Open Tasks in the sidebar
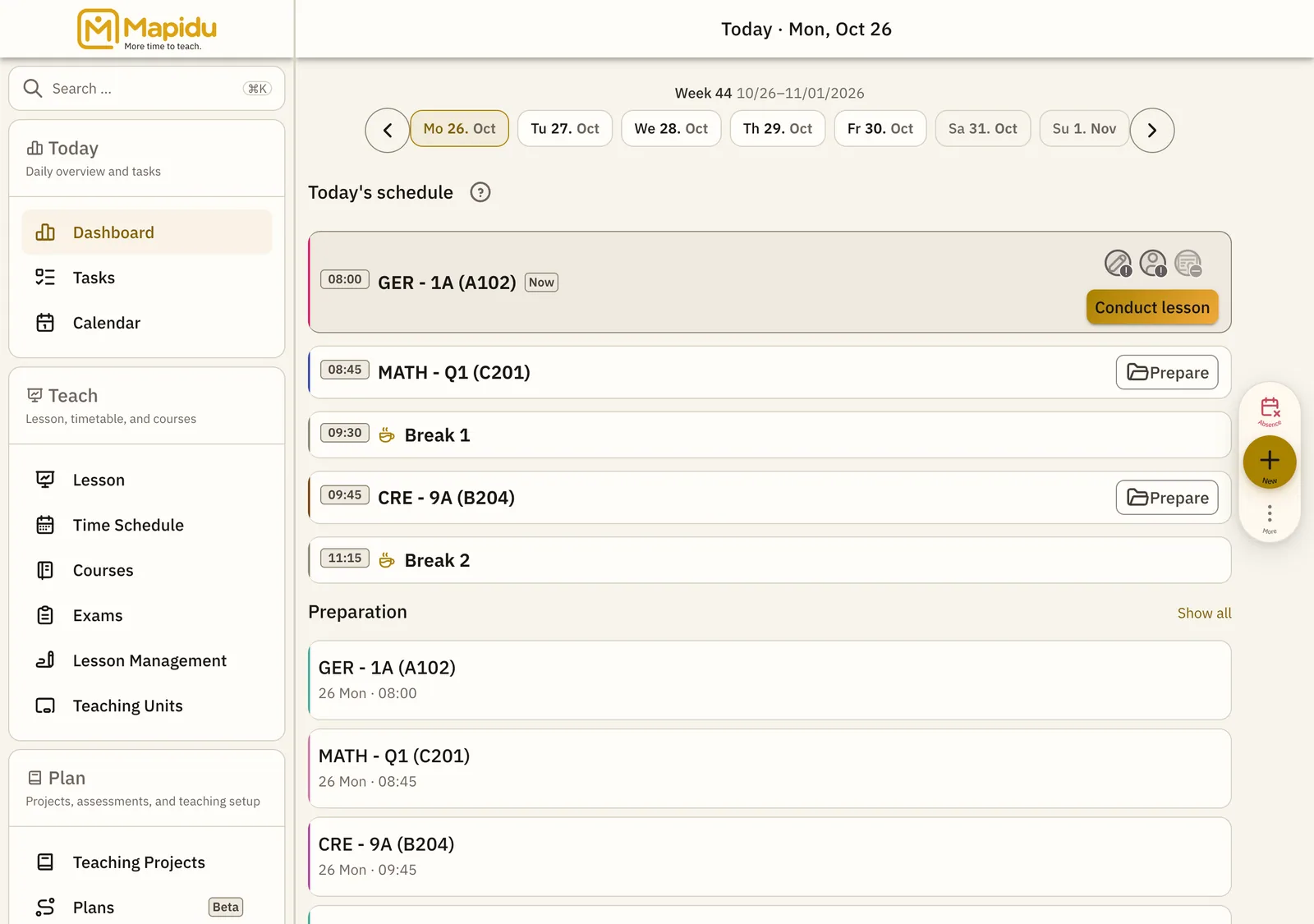This screenshot has height=924, width=1314. [147, 278]
